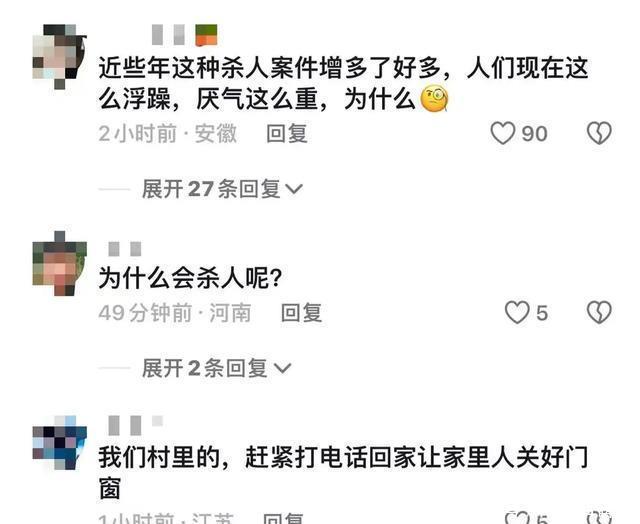Open first commenter's username
The width and height of the screenshot is (640, 524).
[x=184, y=35]
